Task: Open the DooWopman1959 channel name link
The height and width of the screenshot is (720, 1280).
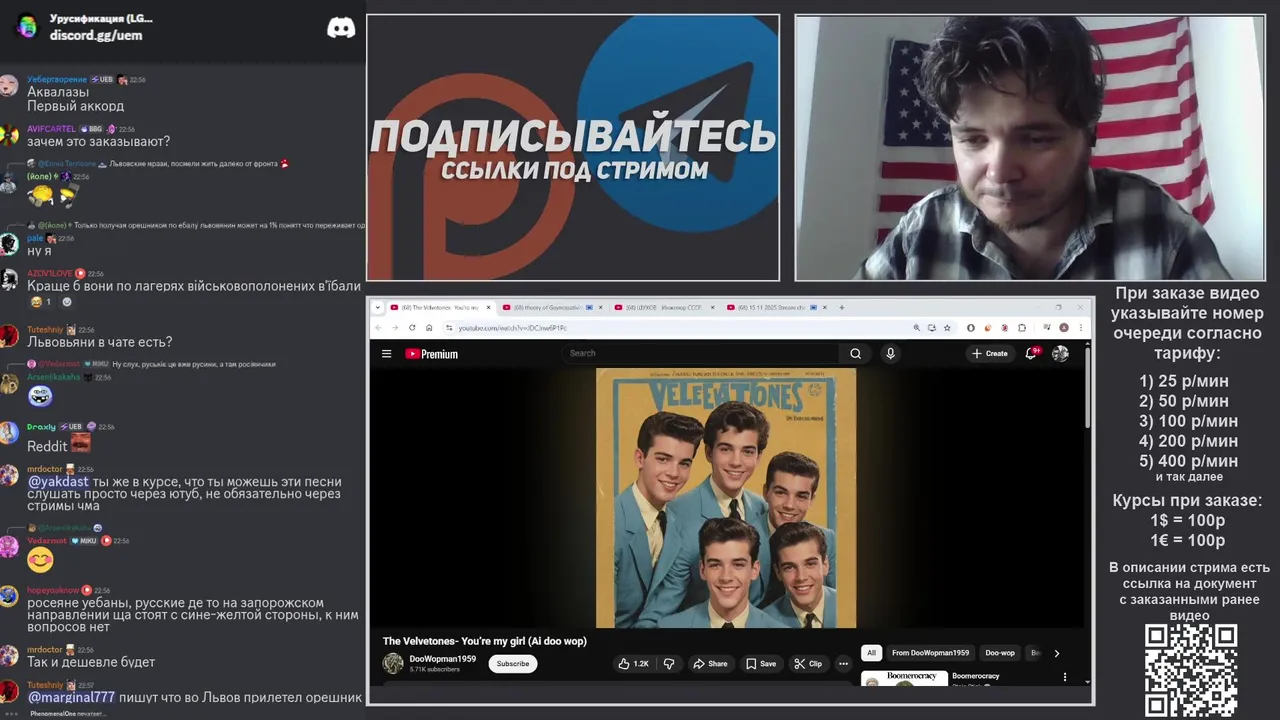Action: pyautogui.click(x=442, y=659)
